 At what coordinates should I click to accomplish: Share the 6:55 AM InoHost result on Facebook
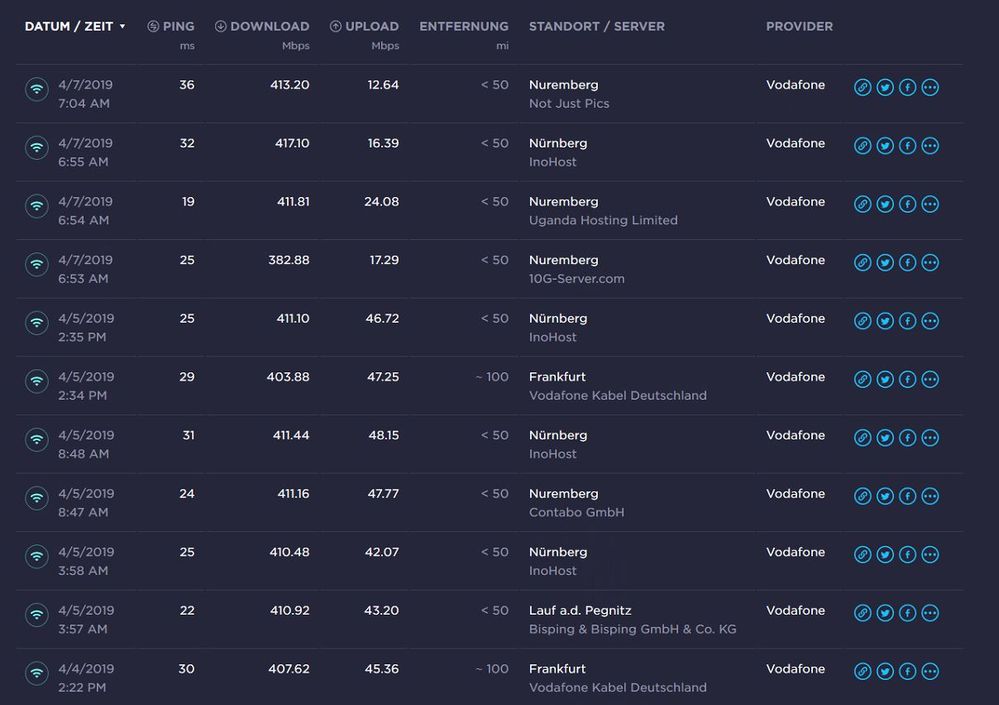907,145
